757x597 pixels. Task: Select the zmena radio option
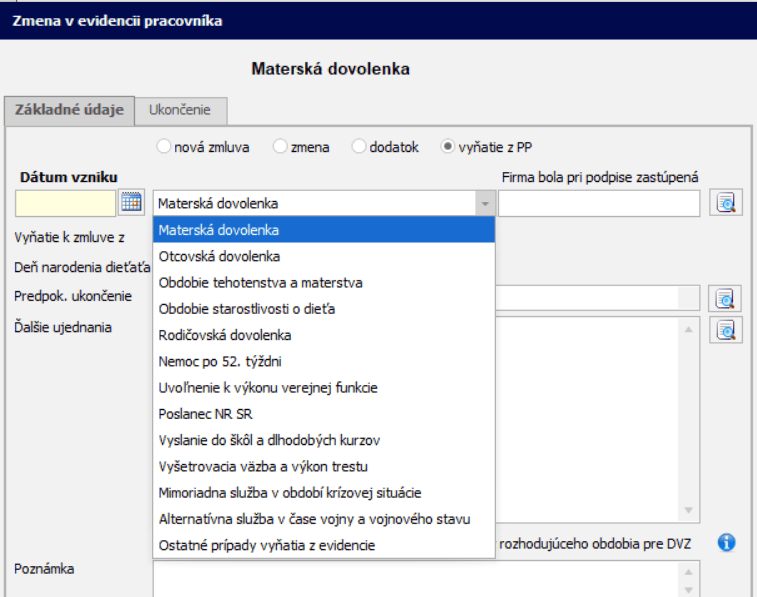(x=280, y=146)
